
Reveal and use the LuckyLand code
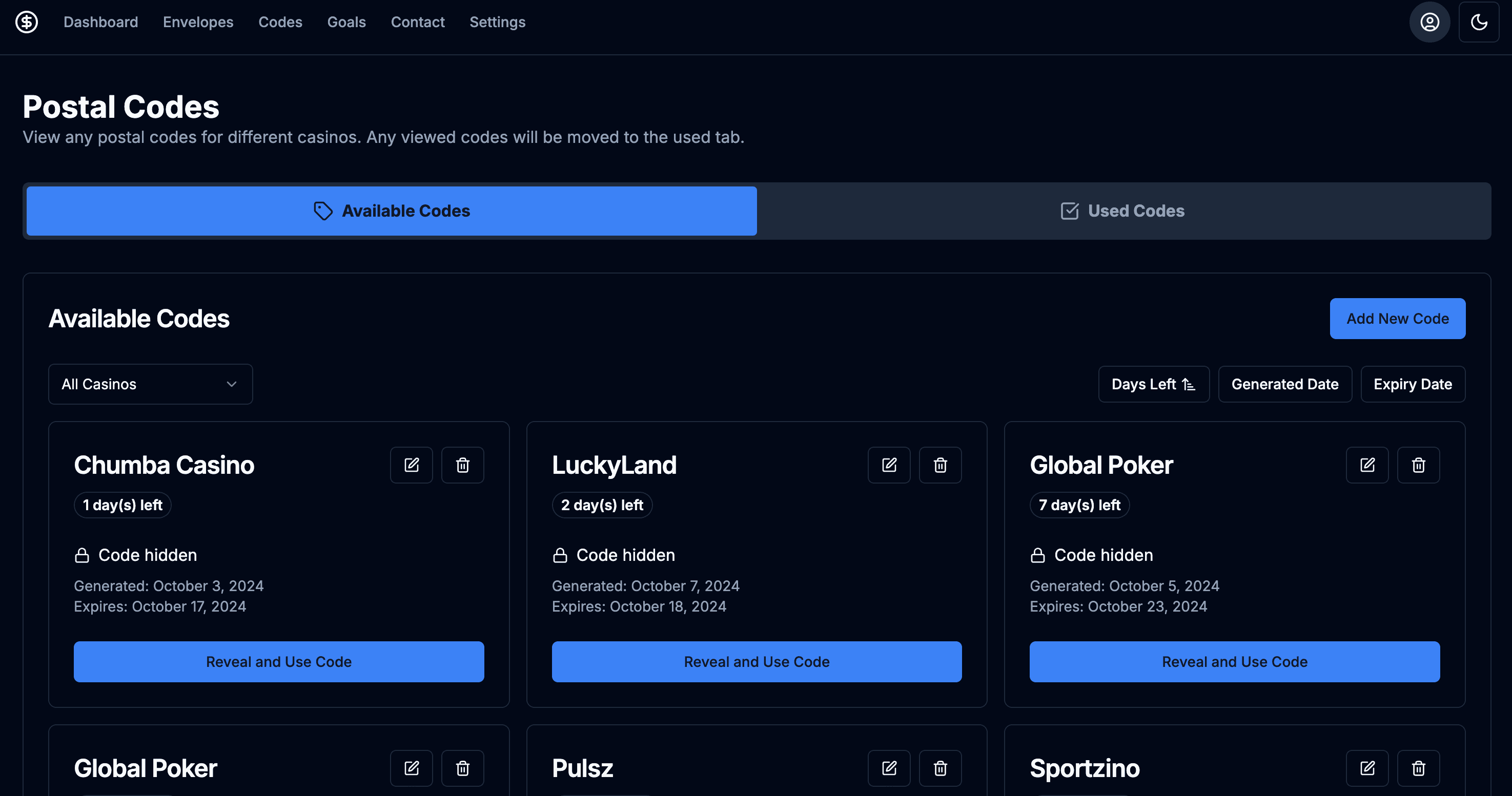[x=756, y=662]
